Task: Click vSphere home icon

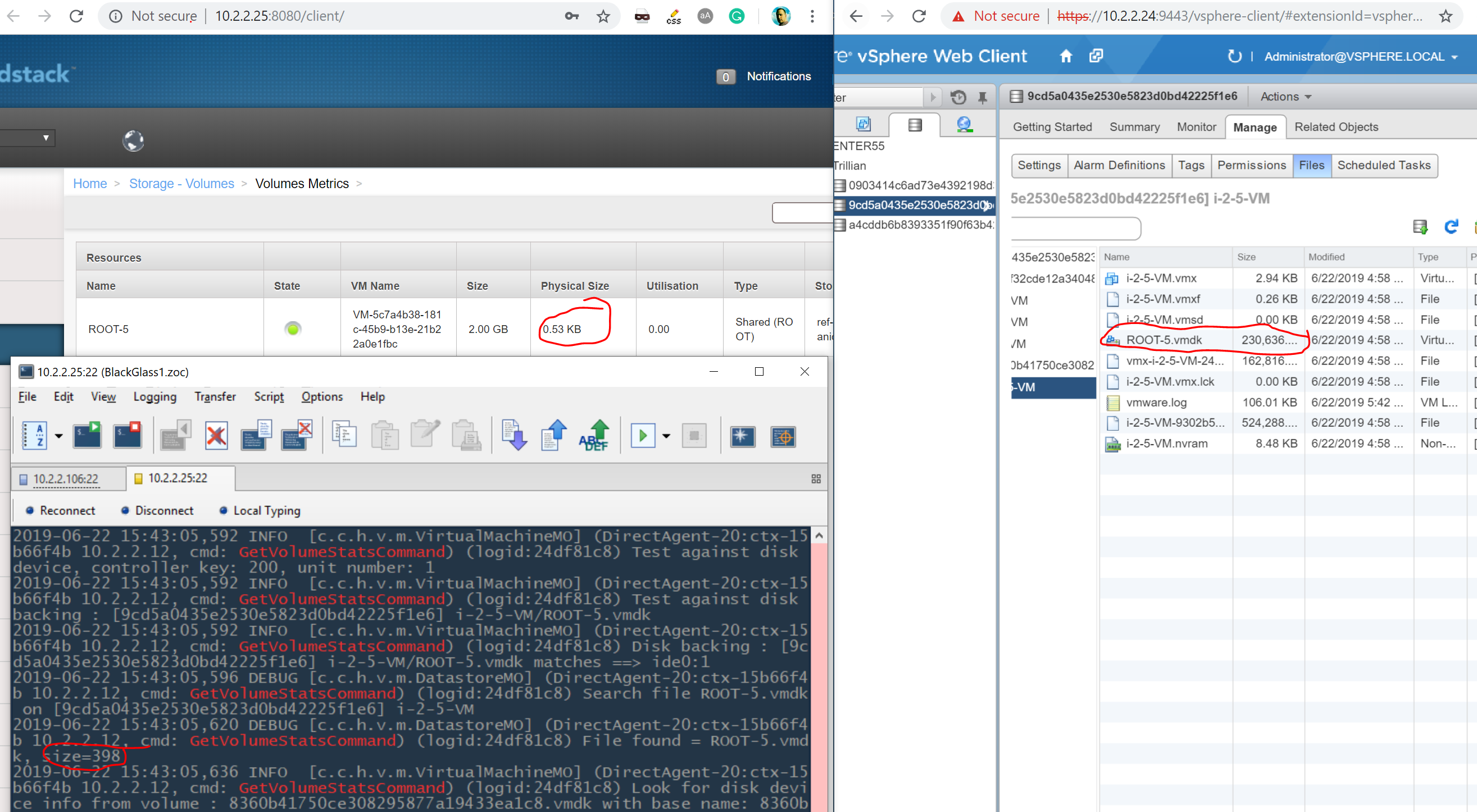Action: pyautogui.click(x=1065, y=56)
